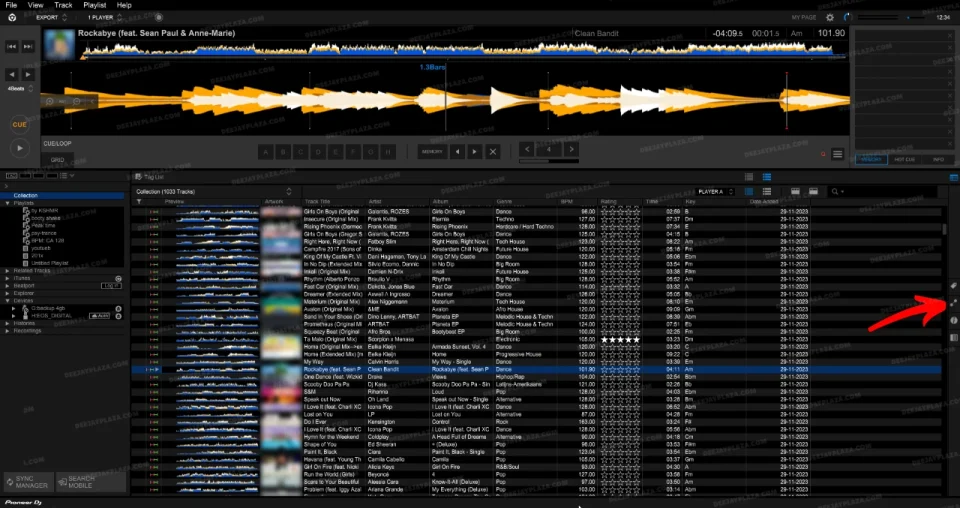960x508 pixels.
Task: Open the EXPORT mode dropdown
Action: point(51,18)
